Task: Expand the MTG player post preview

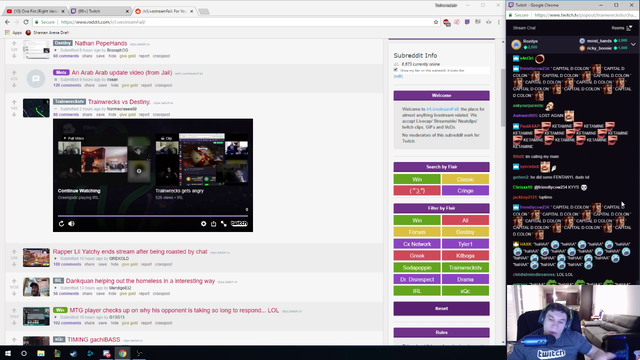Action: pos(56,317)
